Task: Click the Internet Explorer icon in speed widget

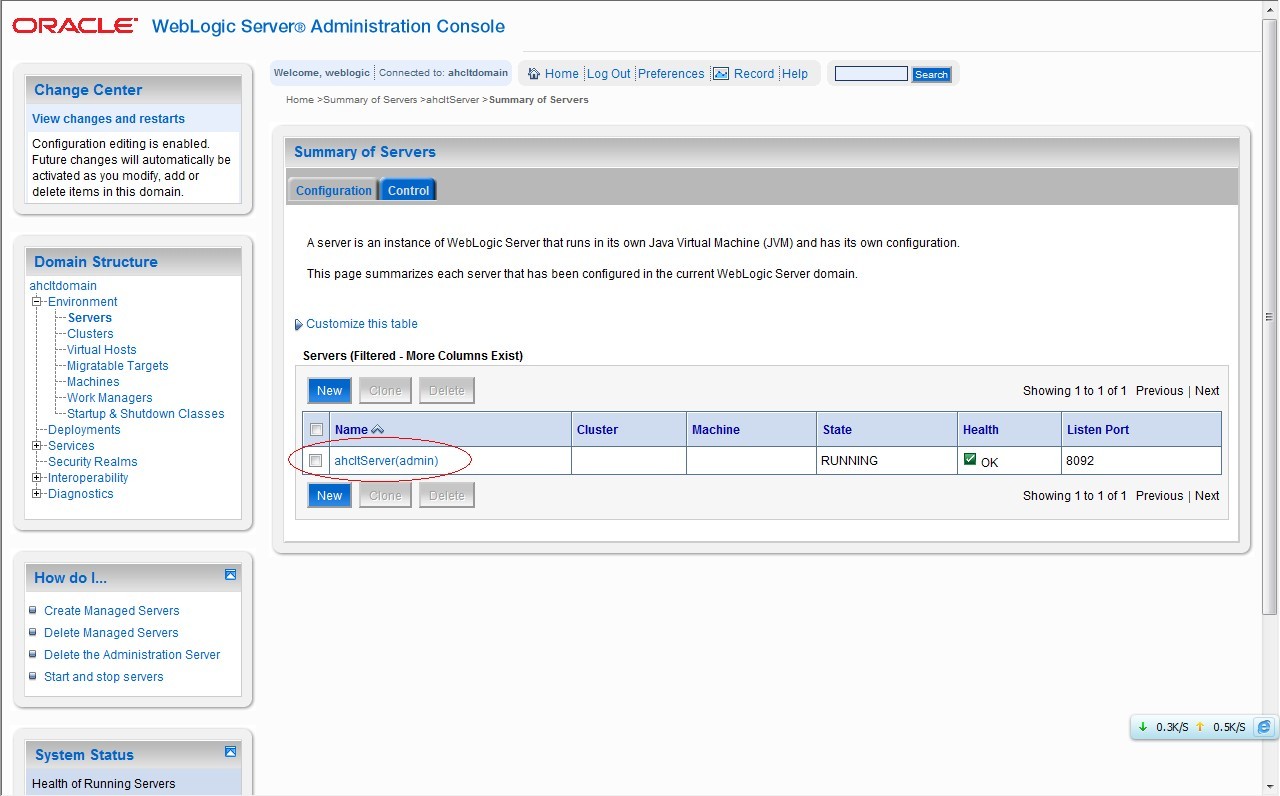Action: point(1264,727)
